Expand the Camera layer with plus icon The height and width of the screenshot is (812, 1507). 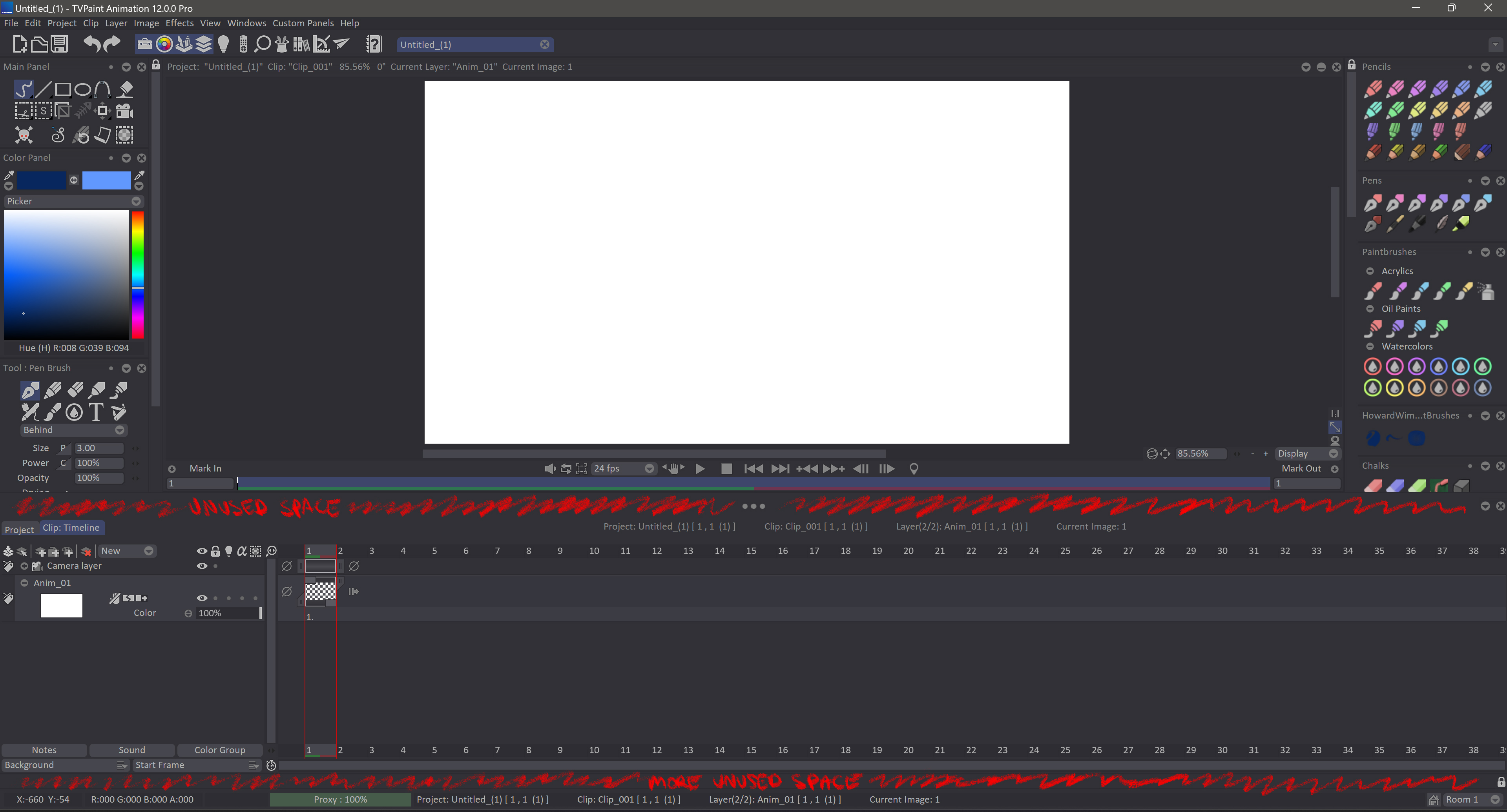coord(24,566)
